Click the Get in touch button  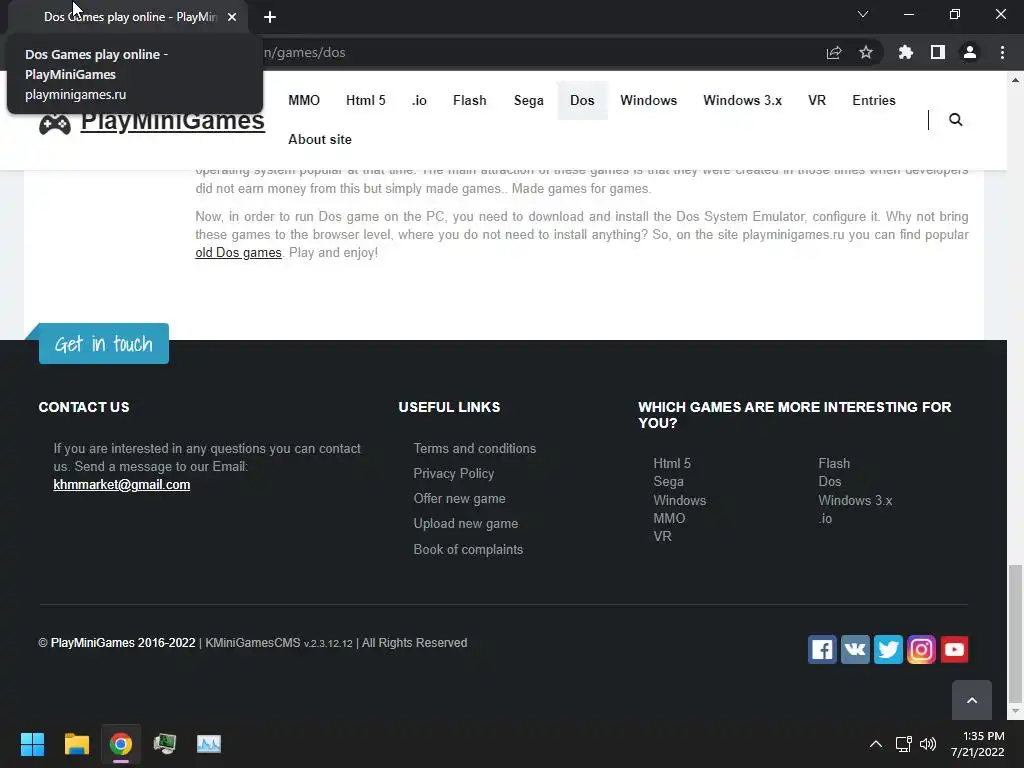click(104, 344)
